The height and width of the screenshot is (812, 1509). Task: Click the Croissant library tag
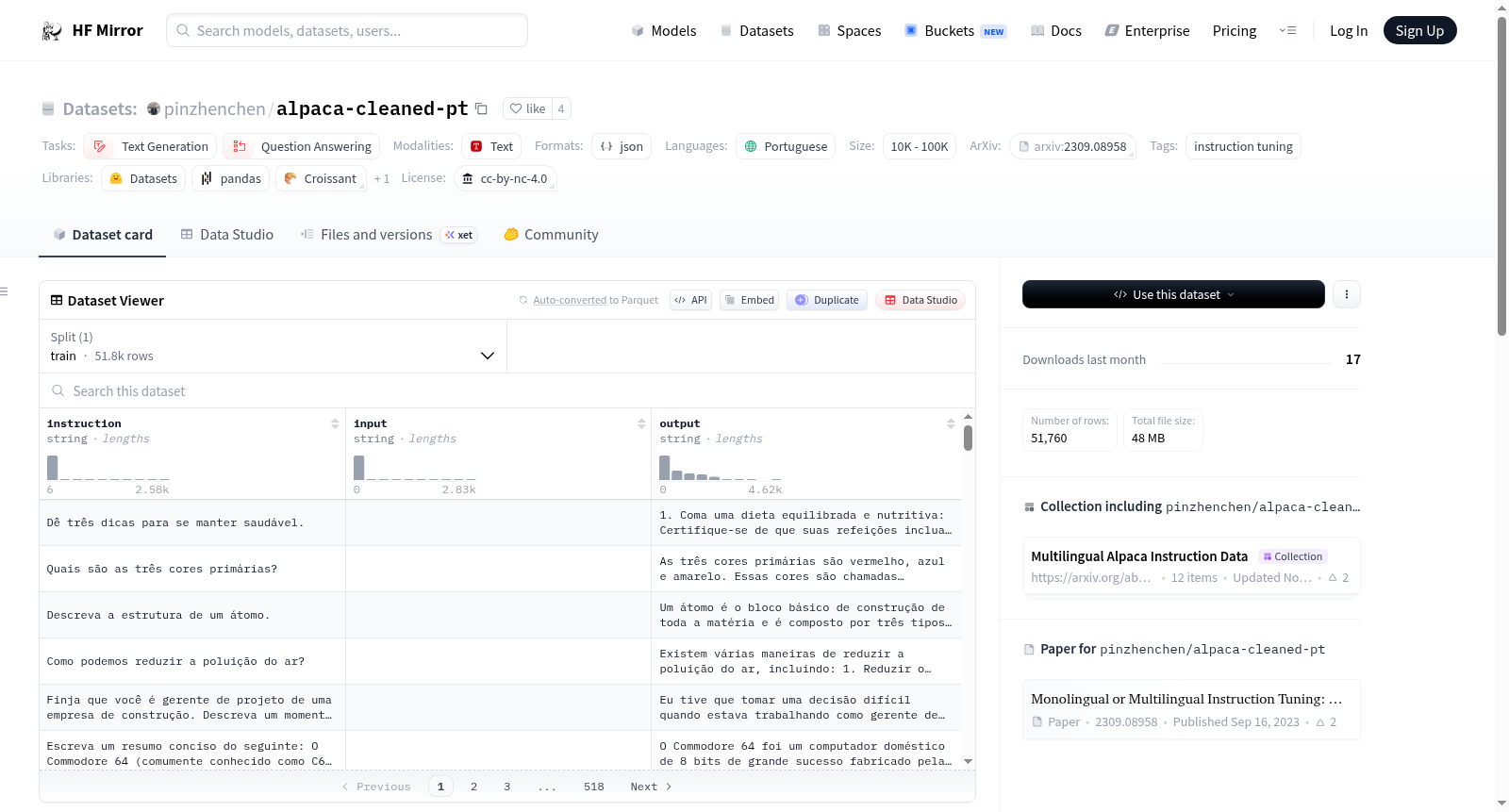coord(321,178)
